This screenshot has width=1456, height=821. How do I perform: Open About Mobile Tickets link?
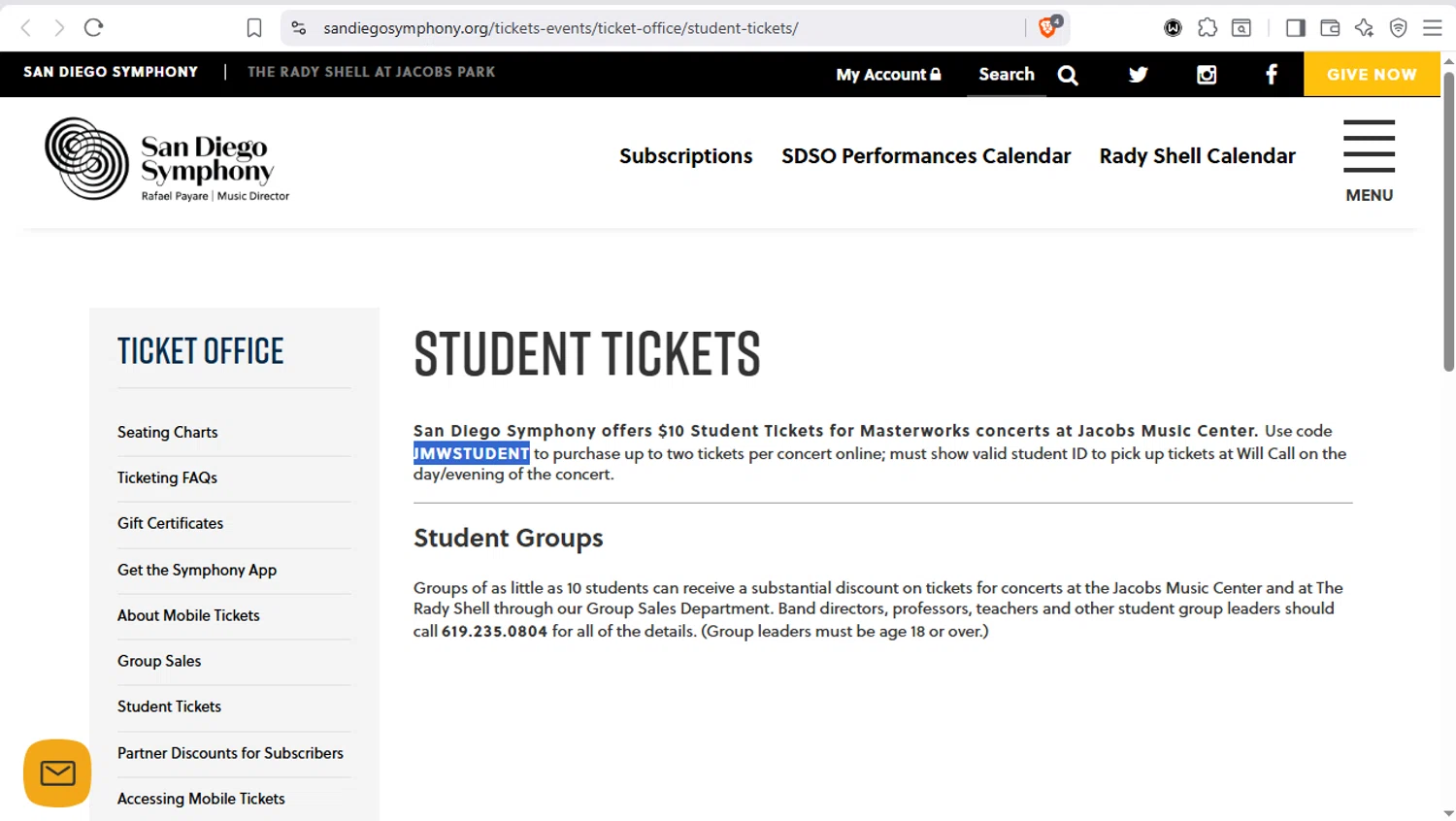click(x=188, y=615)
